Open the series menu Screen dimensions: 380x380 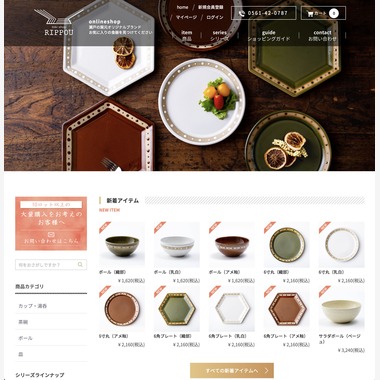220,35
